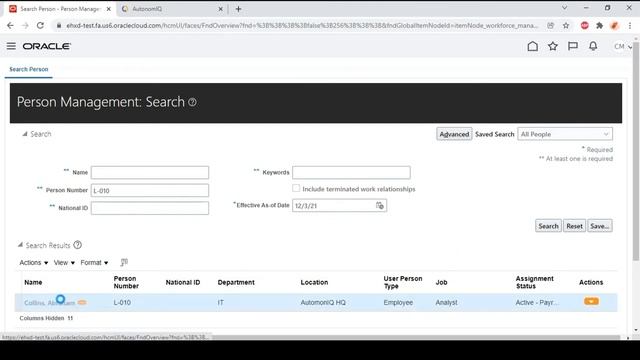Open the orange Actions icon for L-010 row
This screenshot has width=640, height=360.
pos(591,301)
